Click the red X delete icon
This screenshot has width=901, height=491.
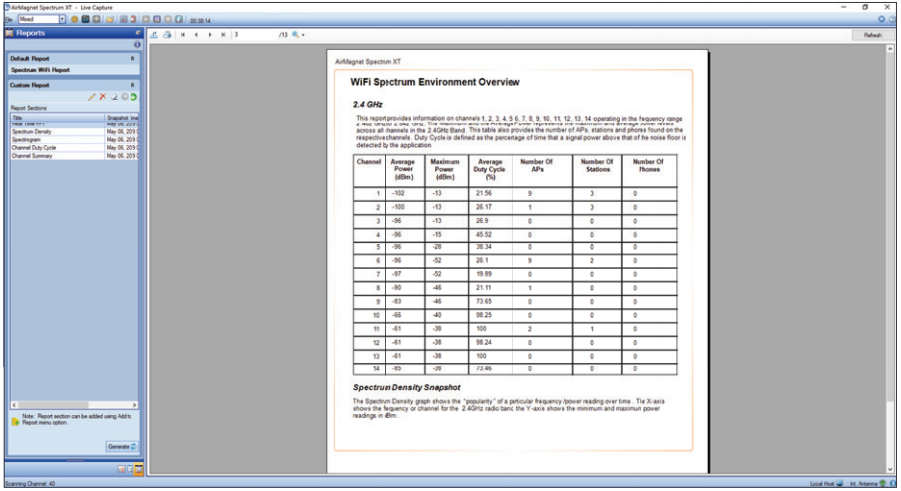click(x=103, y=97)
